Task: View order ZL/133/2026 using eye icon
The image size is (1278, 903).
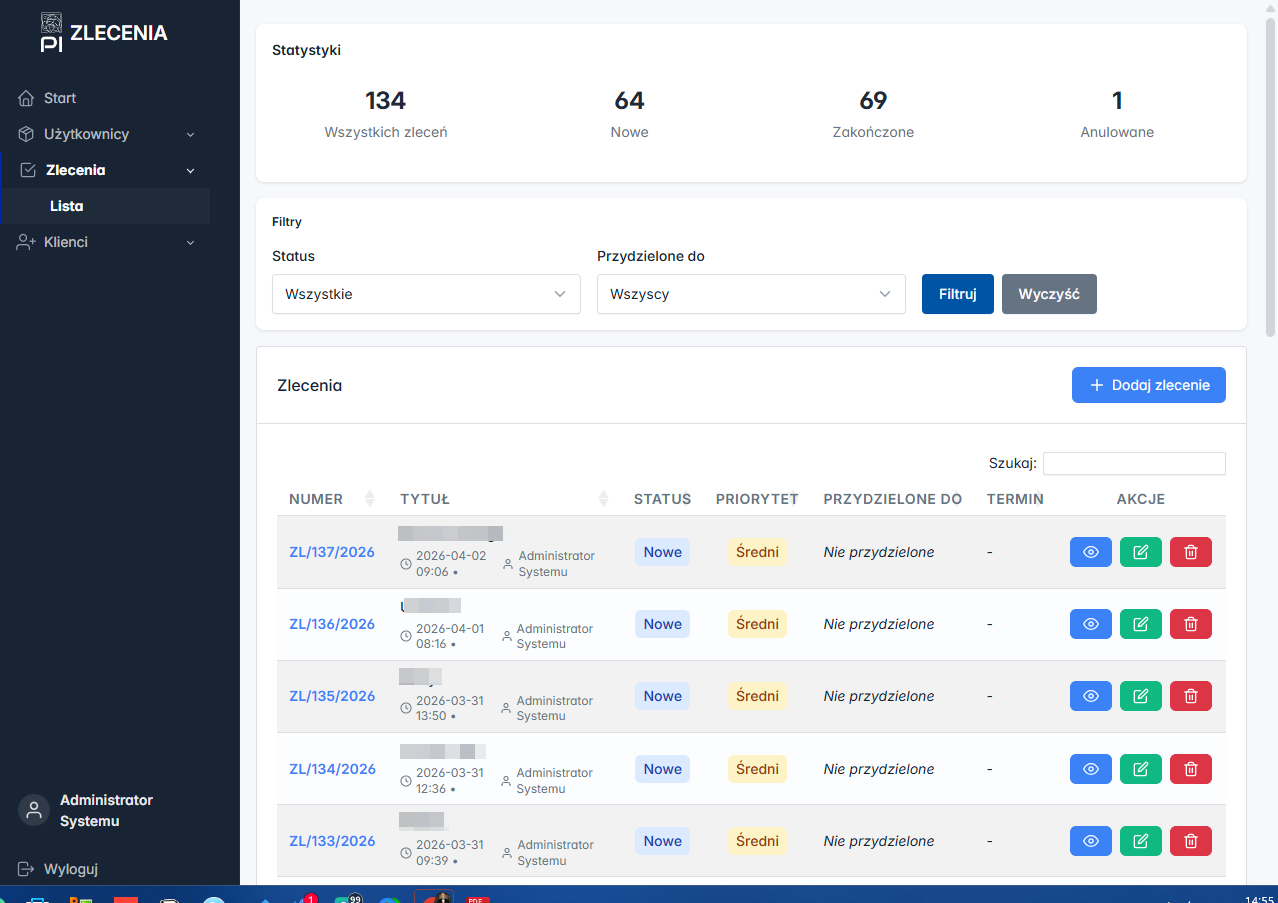Action: pos(1090,841)
